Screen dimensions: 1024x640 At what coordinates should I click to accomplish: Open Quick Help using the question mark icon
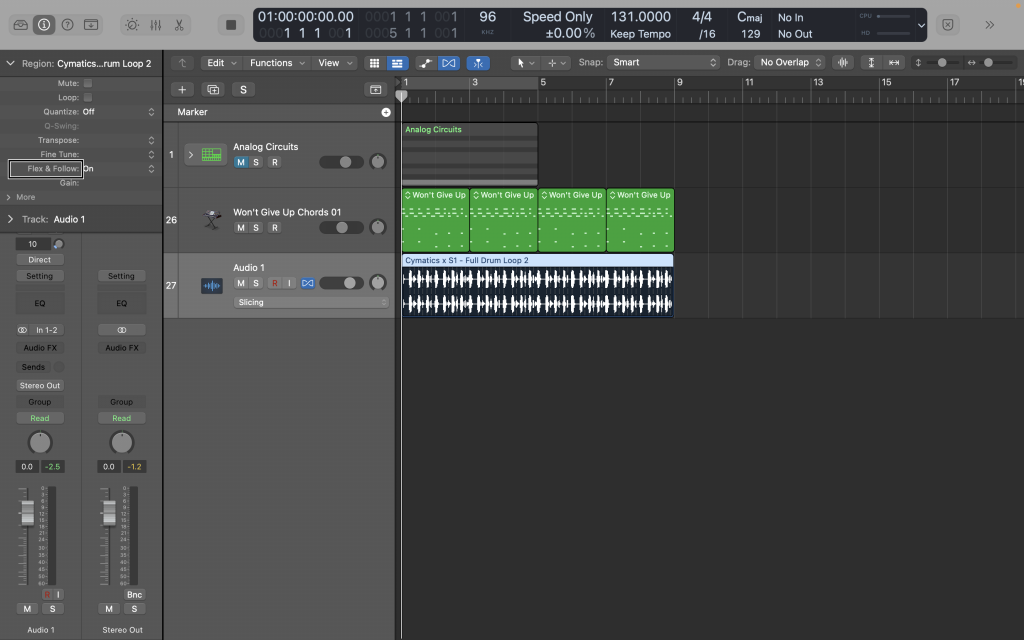(67, 23)
